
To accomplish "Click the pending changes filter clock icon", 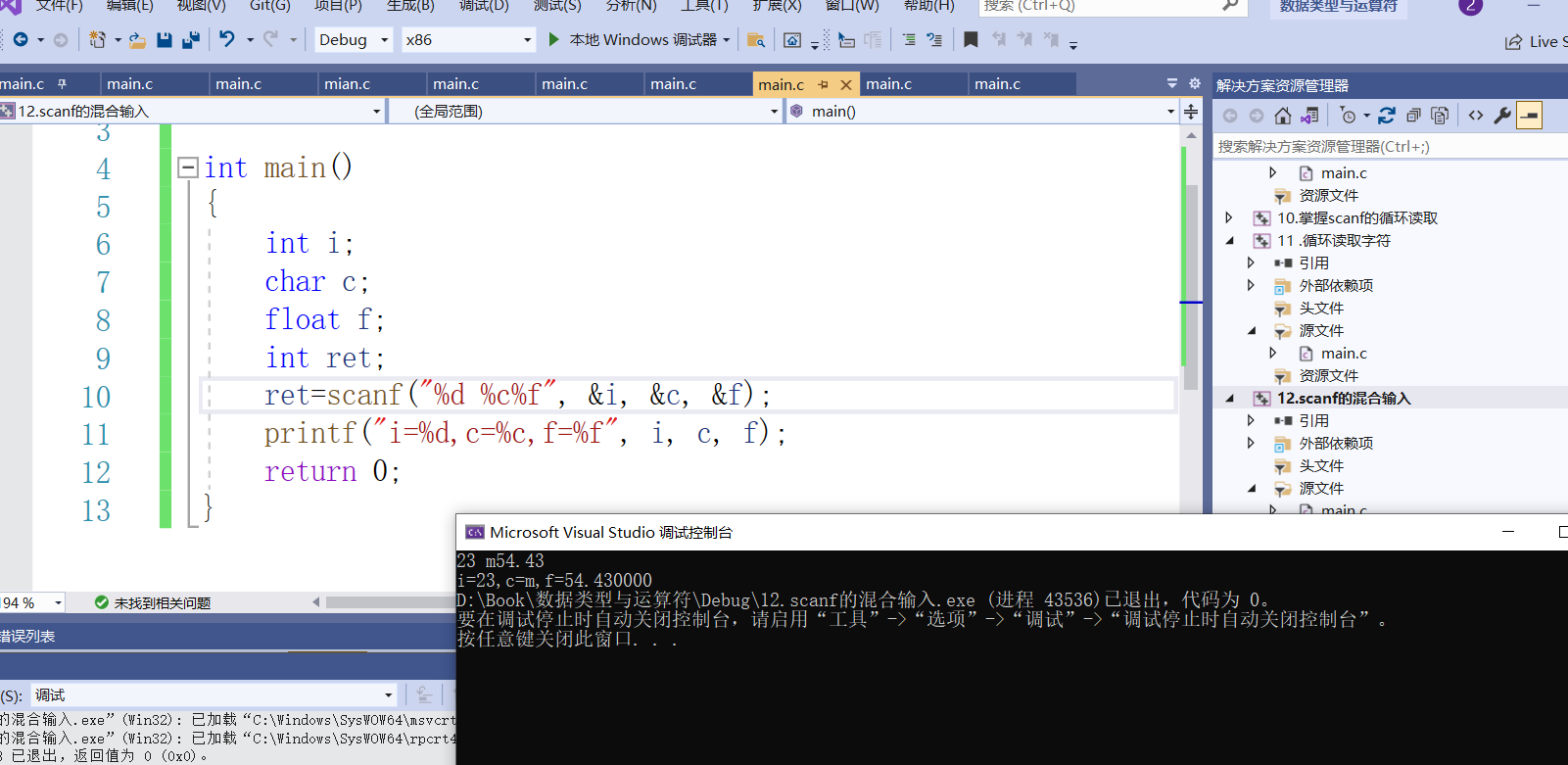I will pyautogui.click(x=1348, y=116).
